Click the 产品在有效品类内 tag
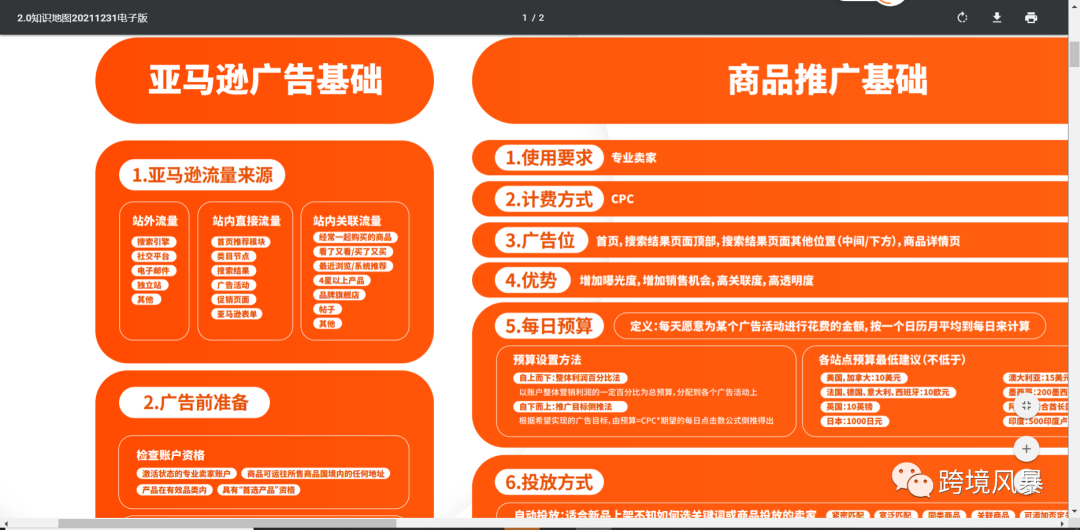The image size is (1080, 530). pyautogui.click(x=175, y=490)
